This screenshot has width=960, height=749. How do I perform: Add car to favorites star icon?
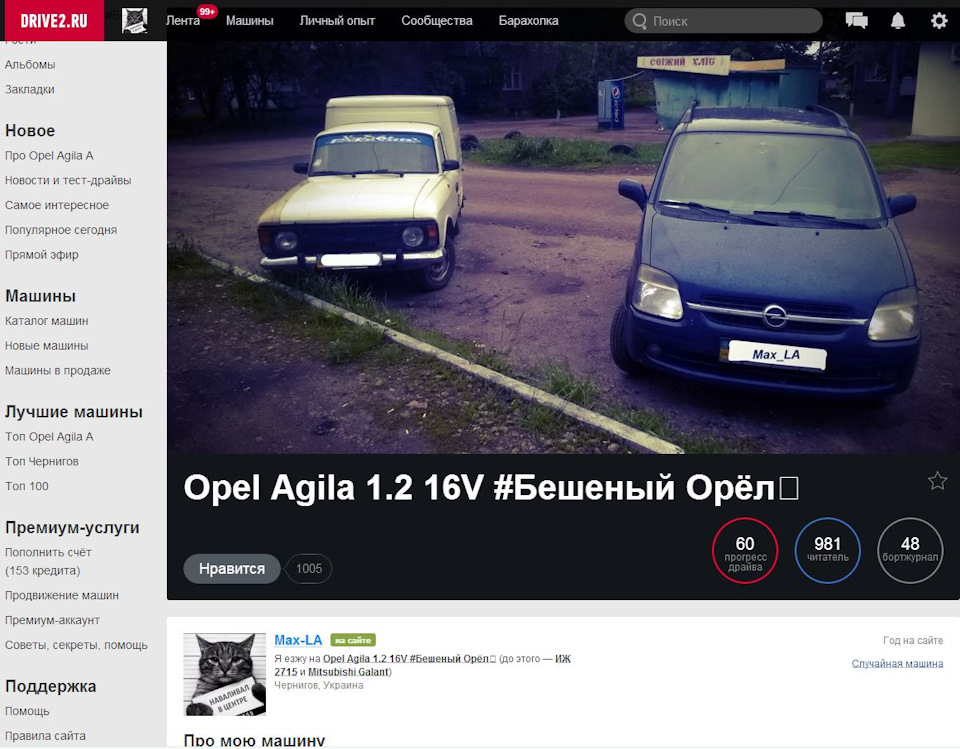click(x=937, y=481)
